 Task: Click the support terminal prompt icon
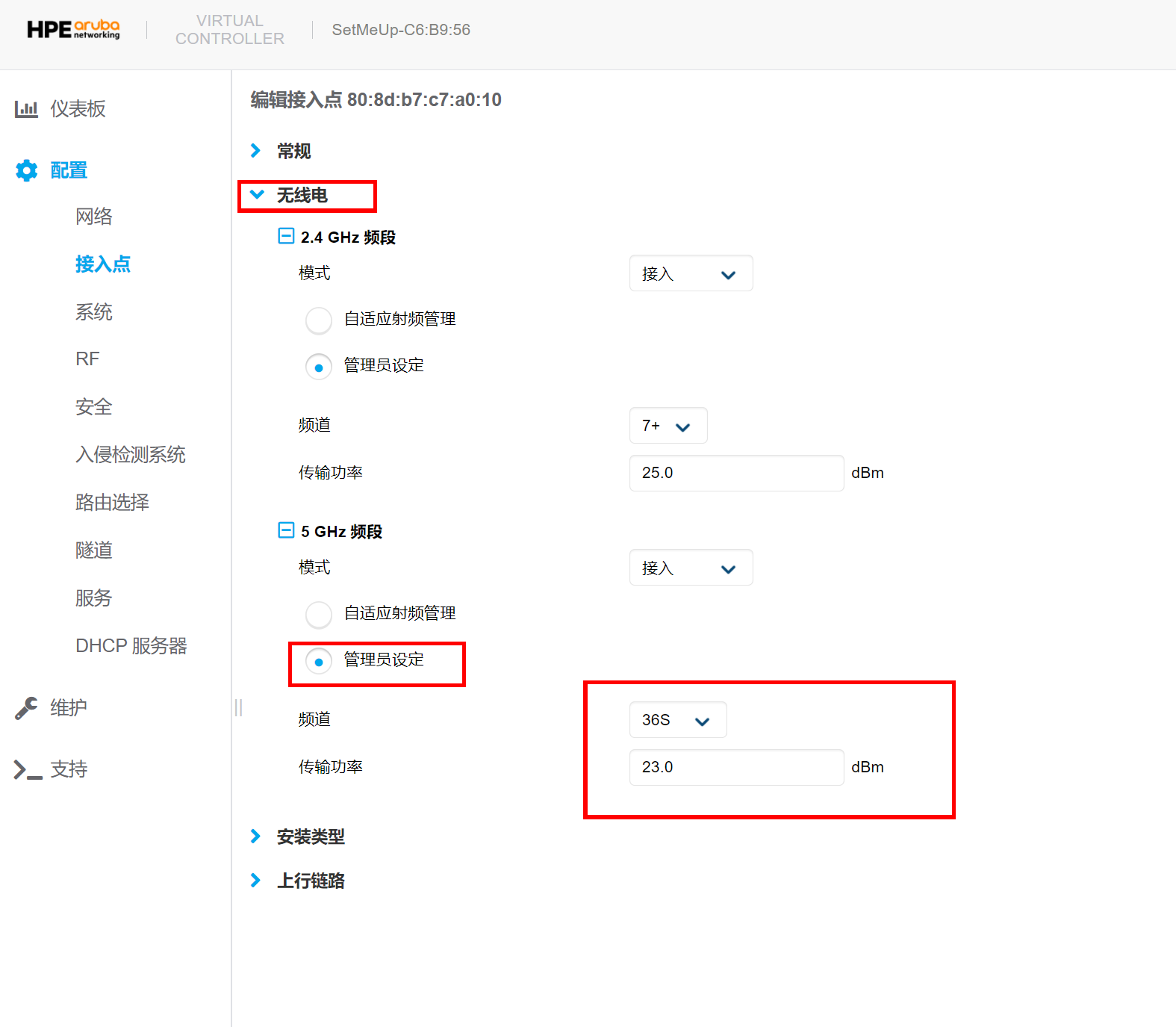tap(28, 769)
